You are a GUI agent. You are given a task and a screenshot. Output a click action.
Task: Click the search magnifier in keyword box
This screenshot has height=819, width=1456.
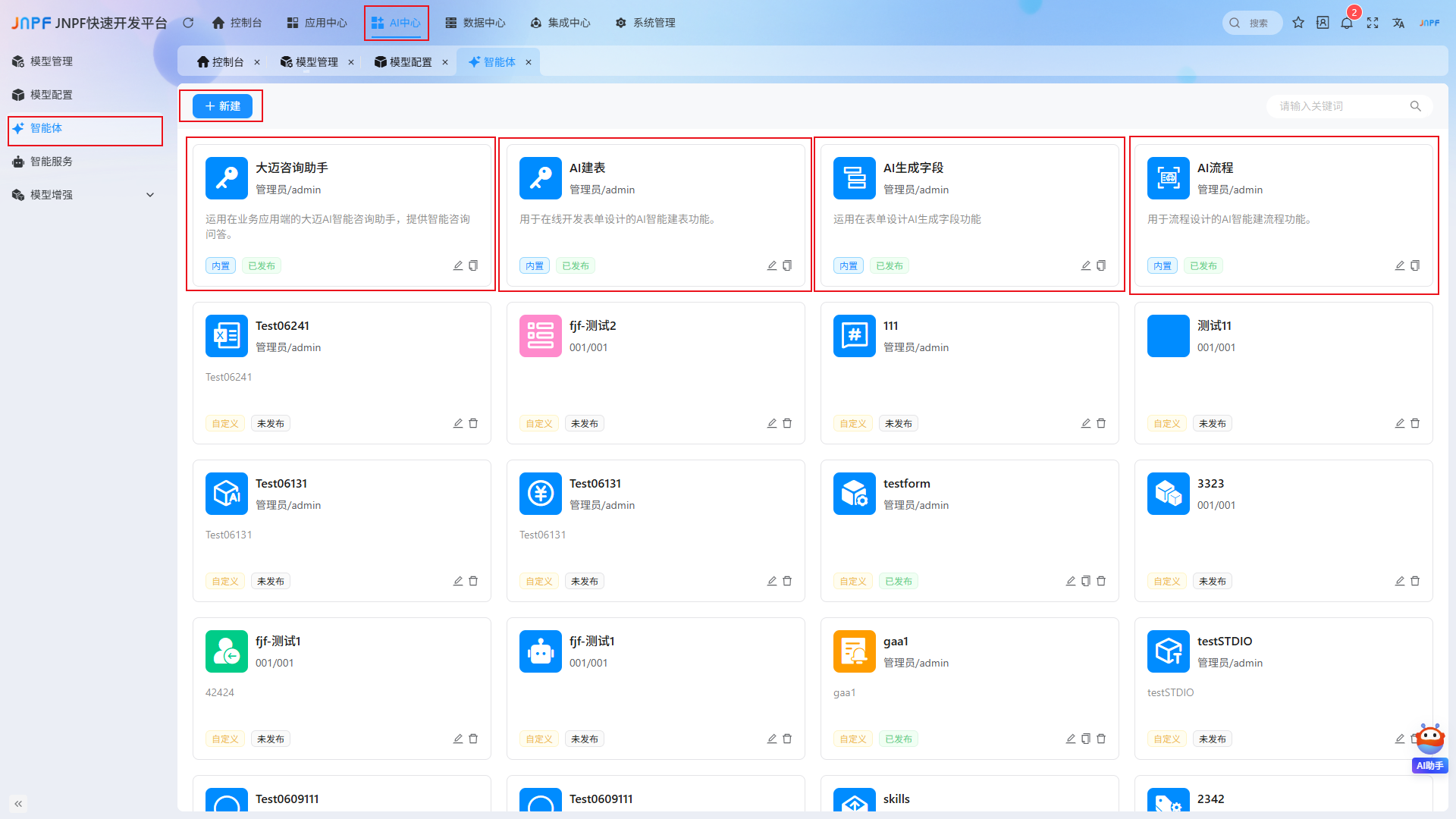pyautogui.click(x=1415, y=106)
